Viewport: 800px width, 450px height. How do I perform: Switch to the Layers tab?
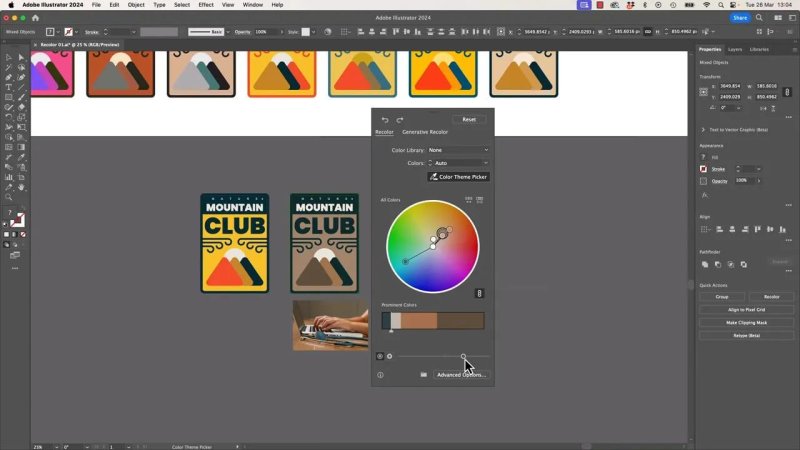tap(735, 49)
